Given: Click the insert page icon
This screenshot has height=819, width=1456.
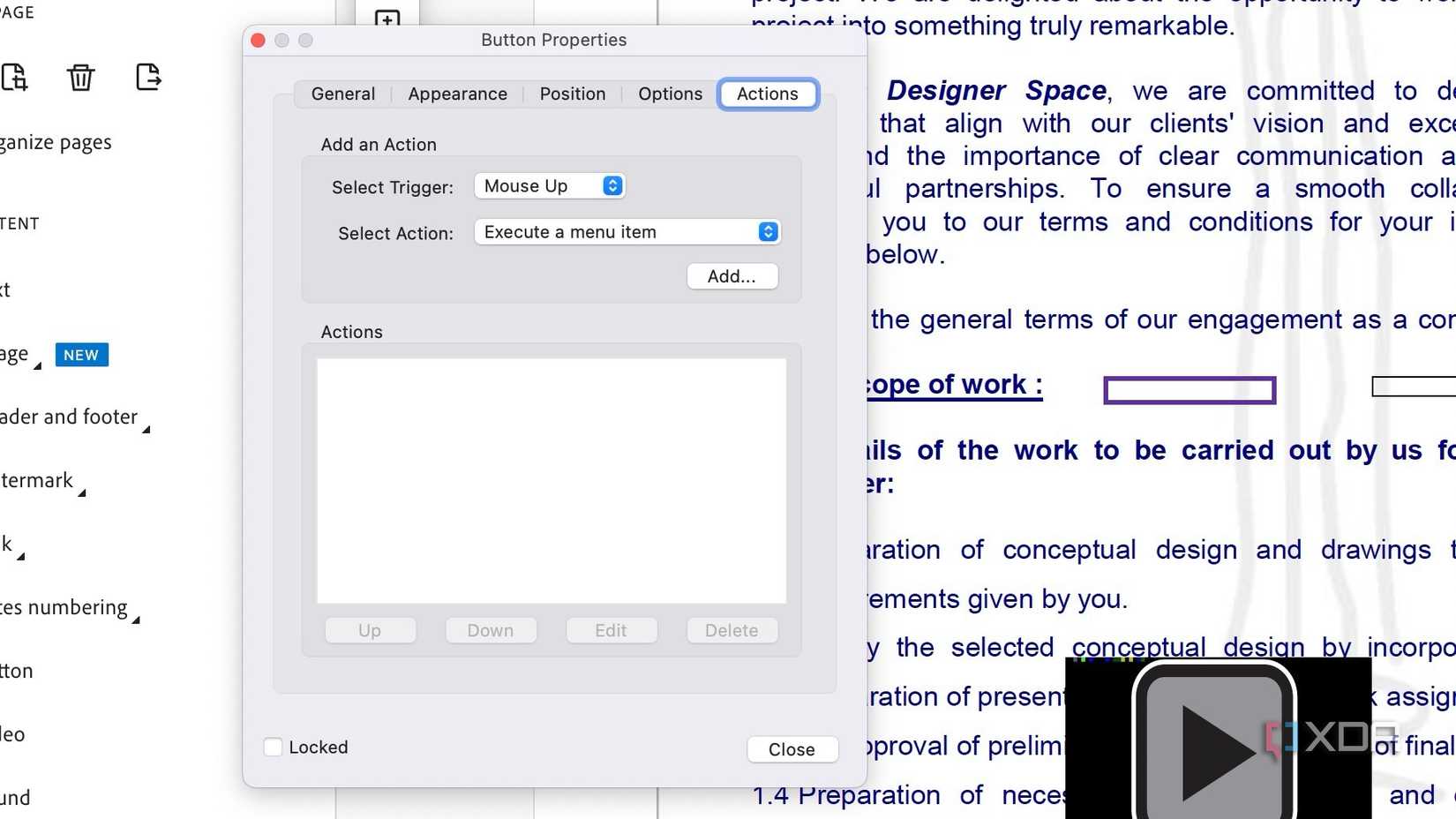Looking at the screenshot, I should point(16,79).
